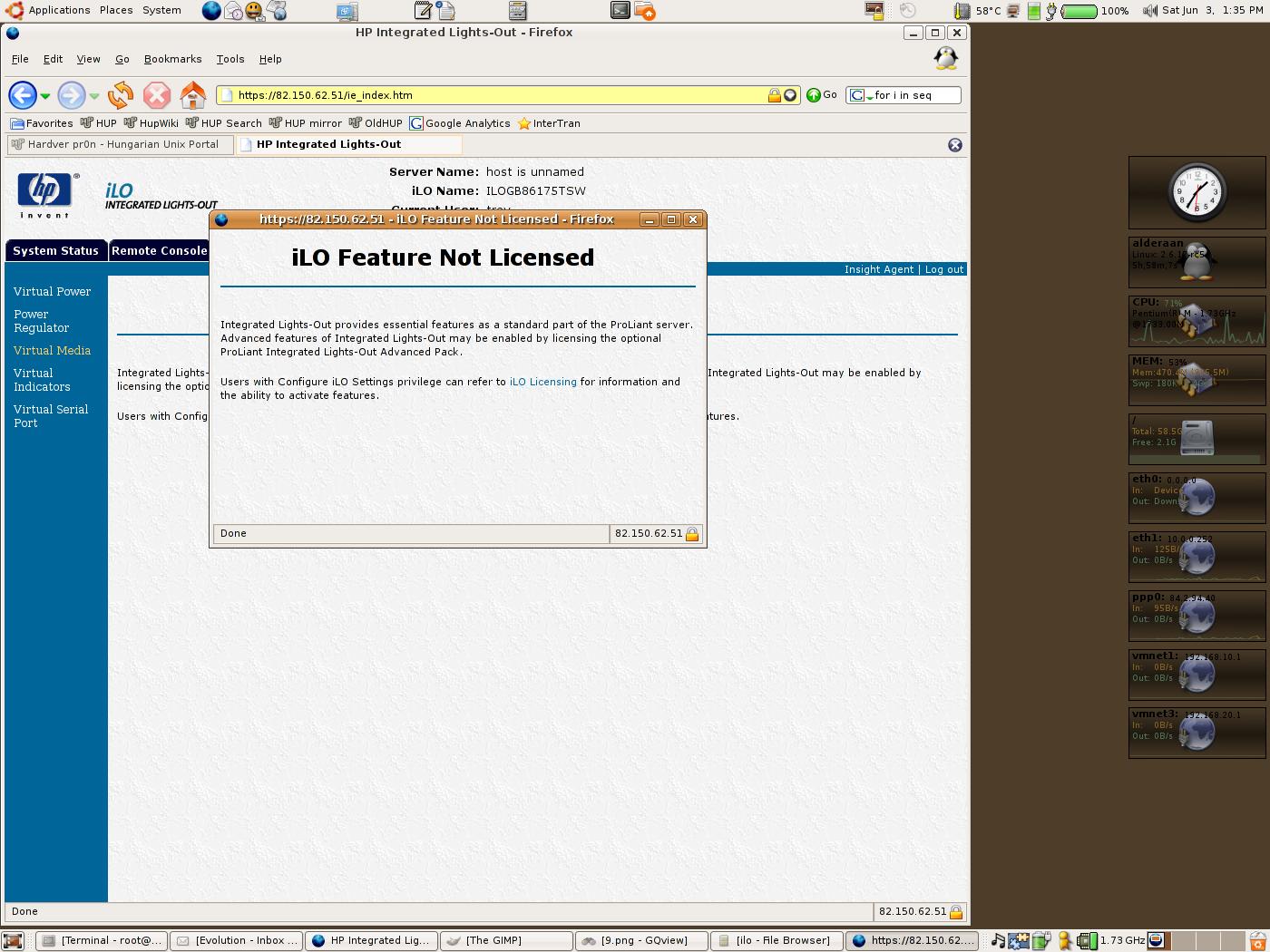Click the CPU frequency applet showing 1.73 GHz

point(1111,941)
